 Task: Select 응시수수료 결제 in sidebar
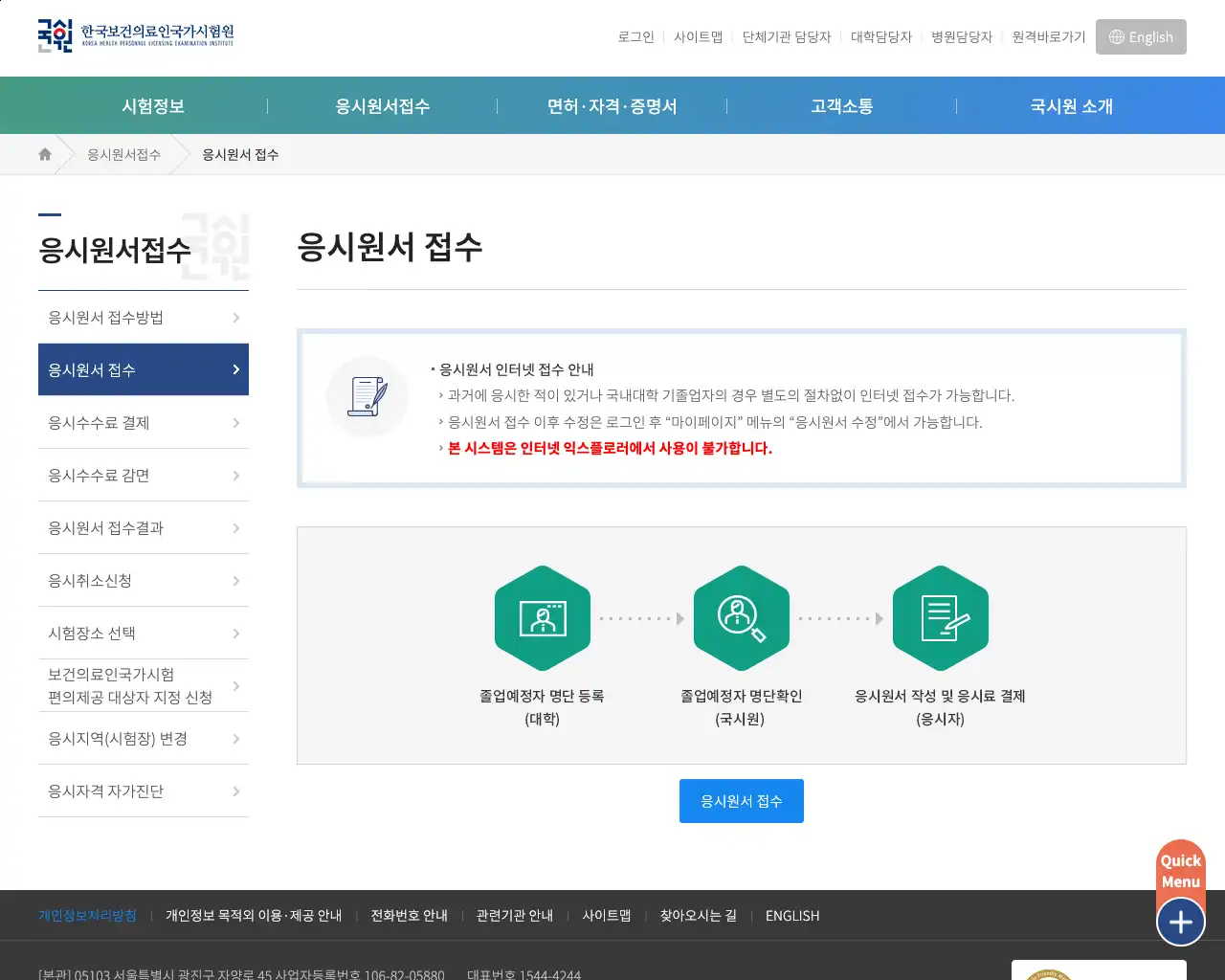(x=144, y=423)
